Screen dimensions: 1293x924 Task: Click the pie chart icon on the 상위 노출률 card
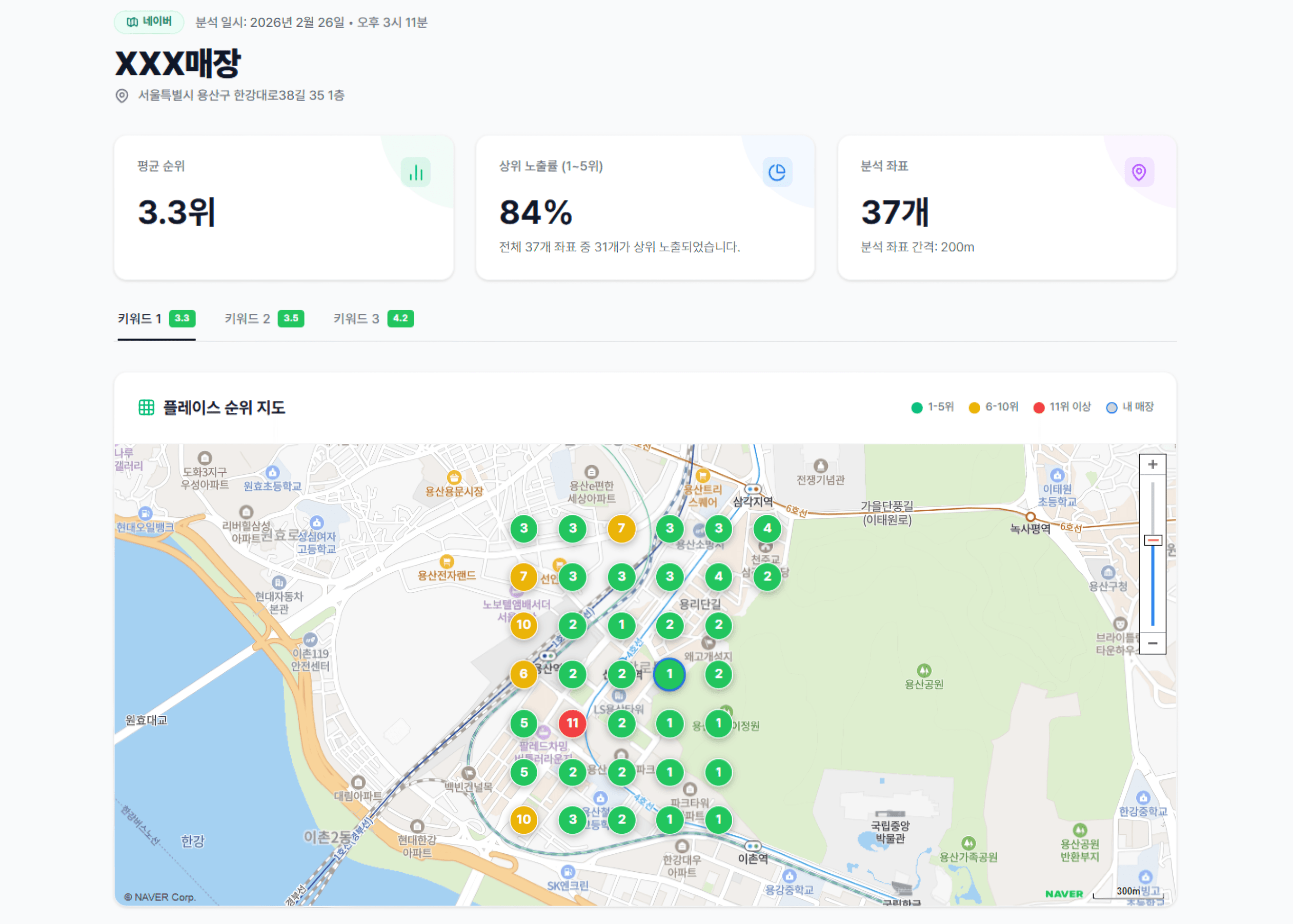click(779, 172)
